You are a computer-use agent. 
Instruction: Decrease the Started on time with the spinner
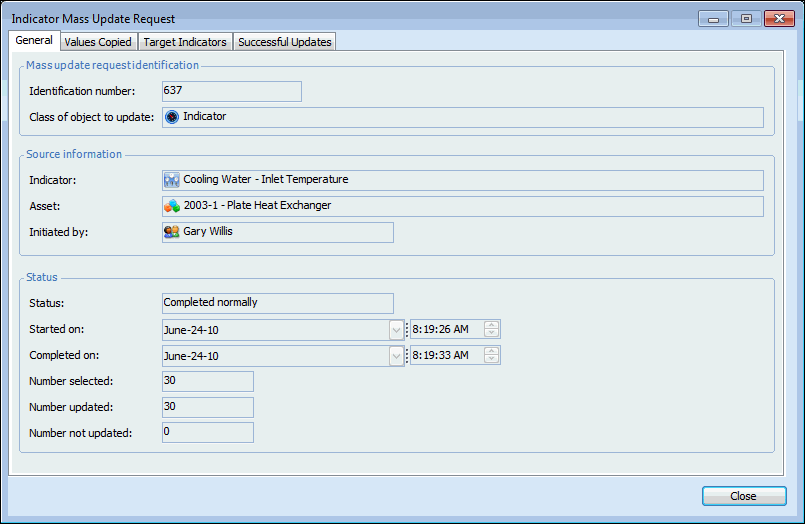491,333
